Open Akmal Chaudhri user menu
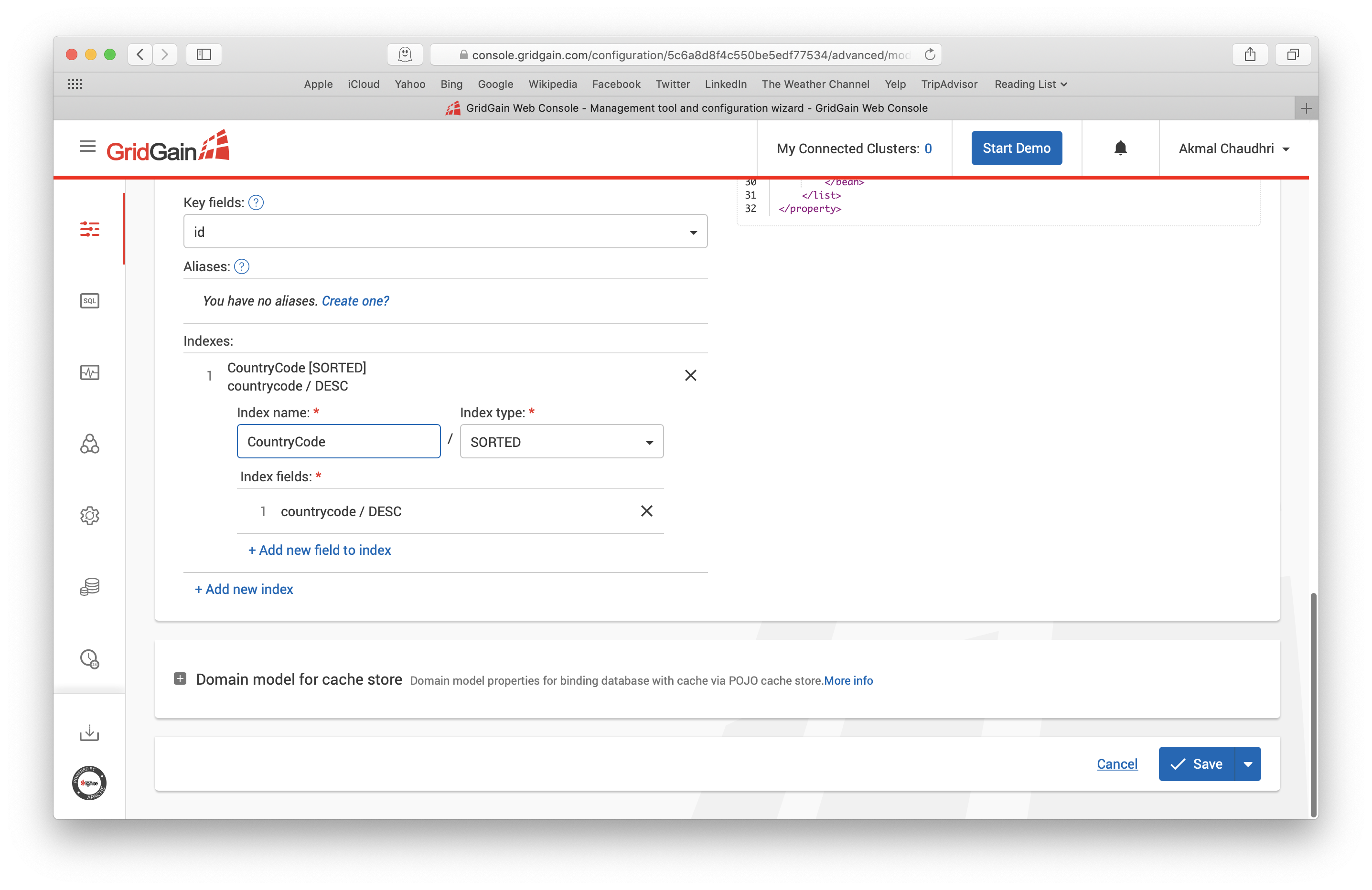Image resolution: width=1372 pixels, height=890 pixels. (1233, 148)
